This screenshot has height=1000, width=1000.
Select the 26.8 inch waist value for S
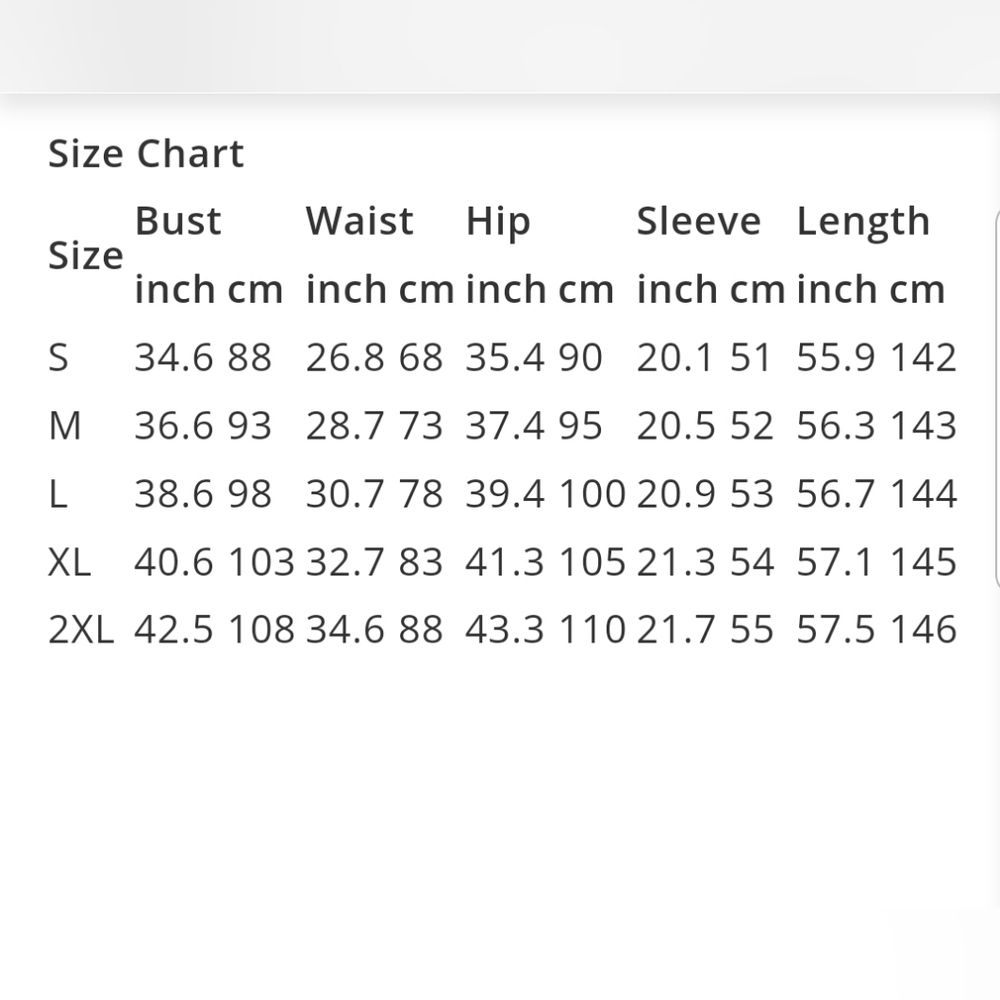coord(347,358)
